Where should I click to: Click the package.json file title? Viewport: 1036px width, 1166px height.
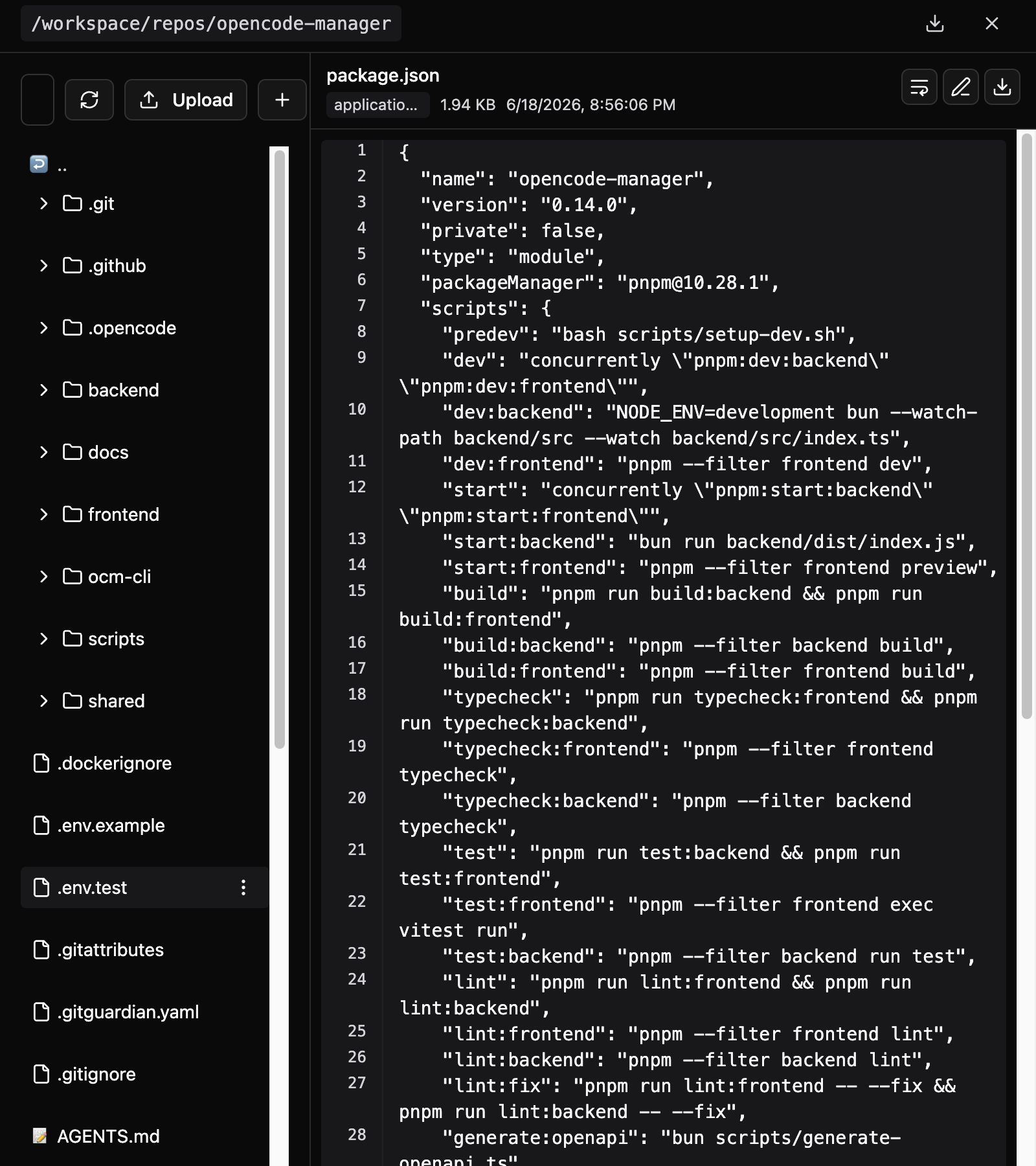(x=383, y=76)
